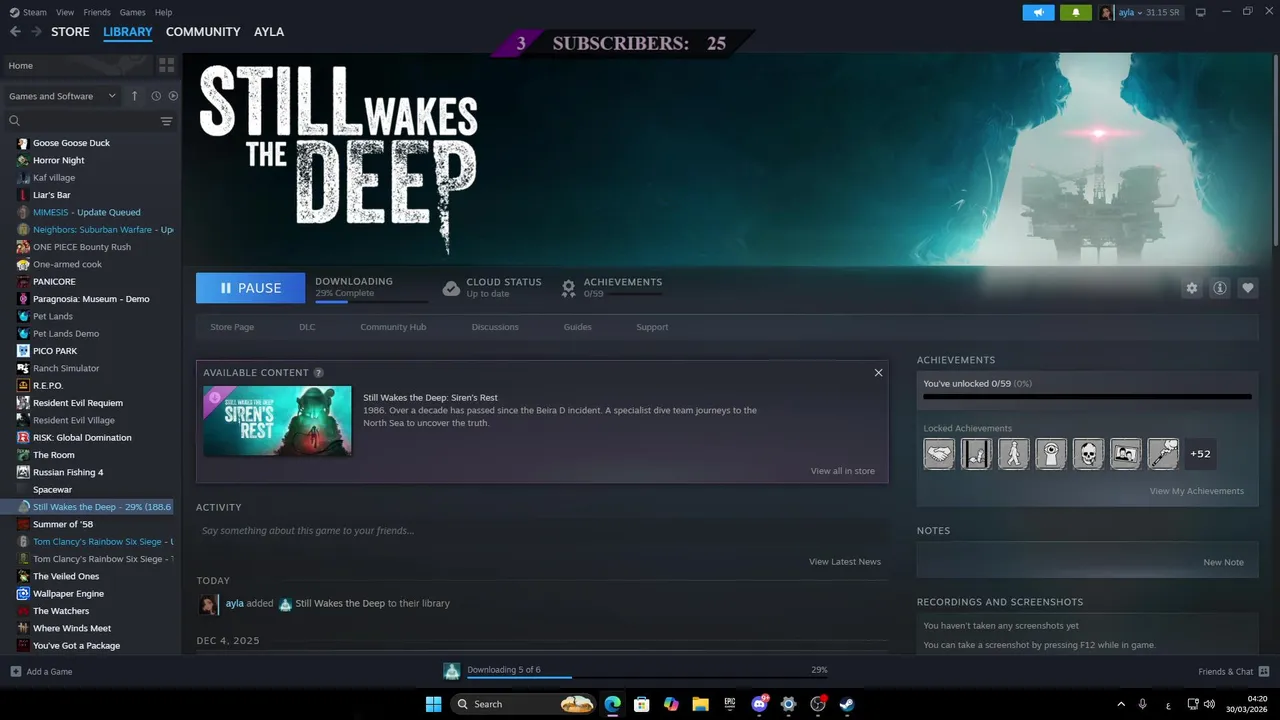
Task: Show game info via the info icon
Action: pyautogui.click(x=1220, y=288)
